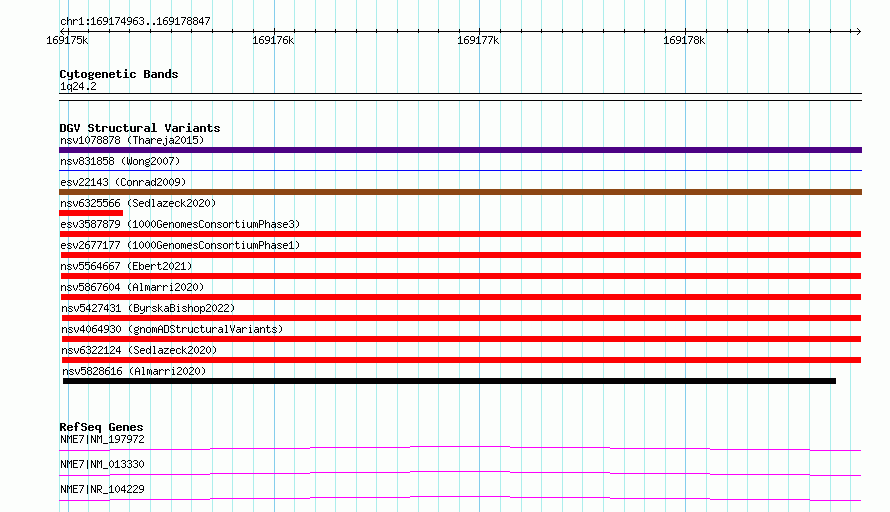Open the nsv6325566 (Sedlazeck2020) label

click(x=138, y=203)
